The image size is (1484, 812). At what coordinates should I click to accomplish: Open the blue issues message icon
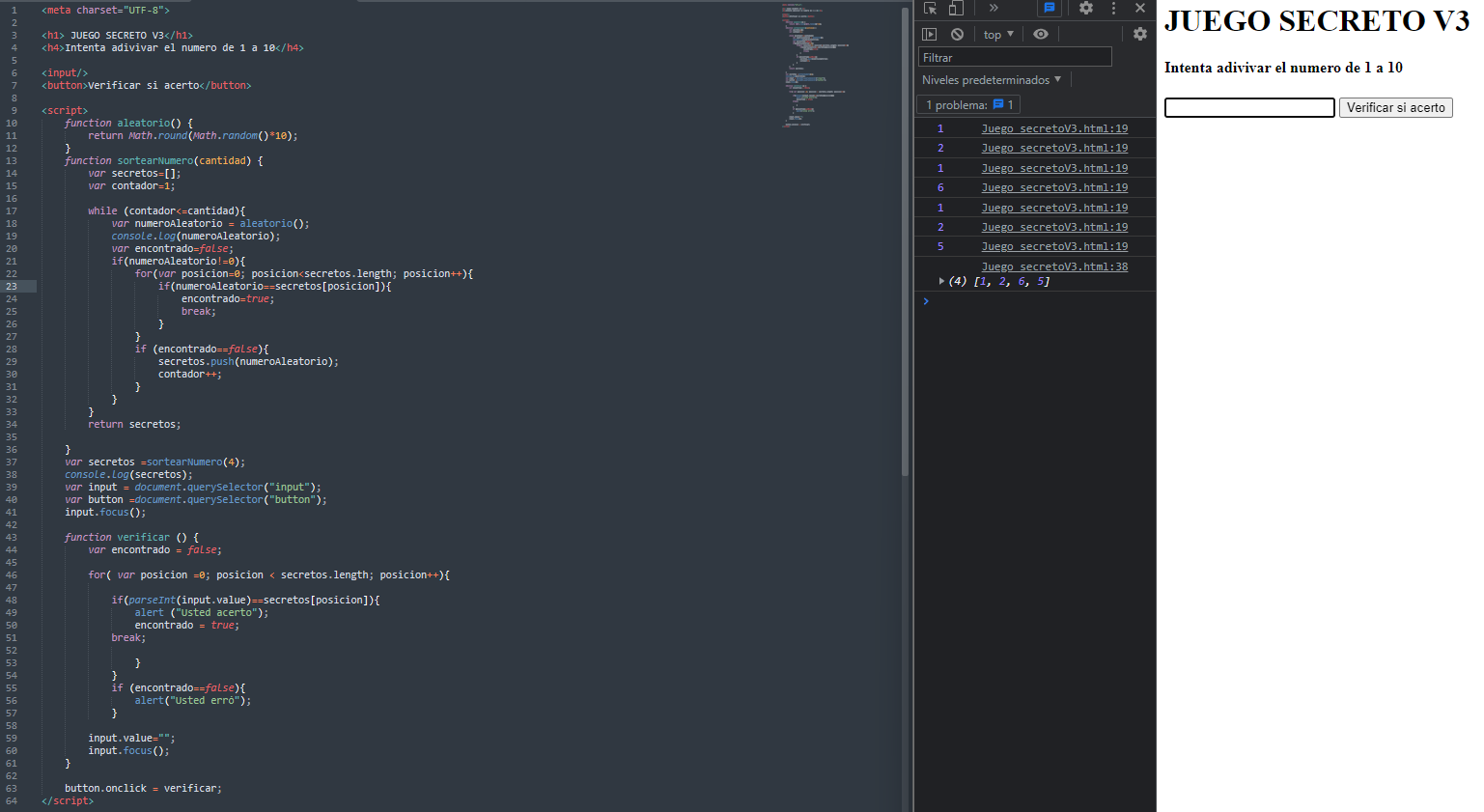(x=1050, y=8)
